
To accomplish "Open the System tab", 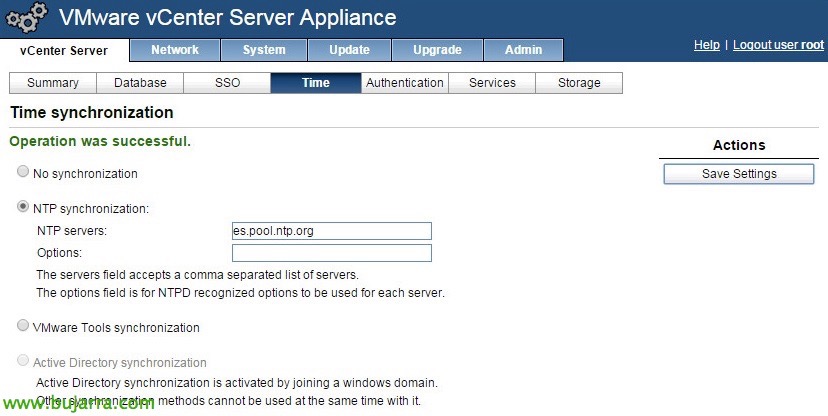I will tap(263, 50).
